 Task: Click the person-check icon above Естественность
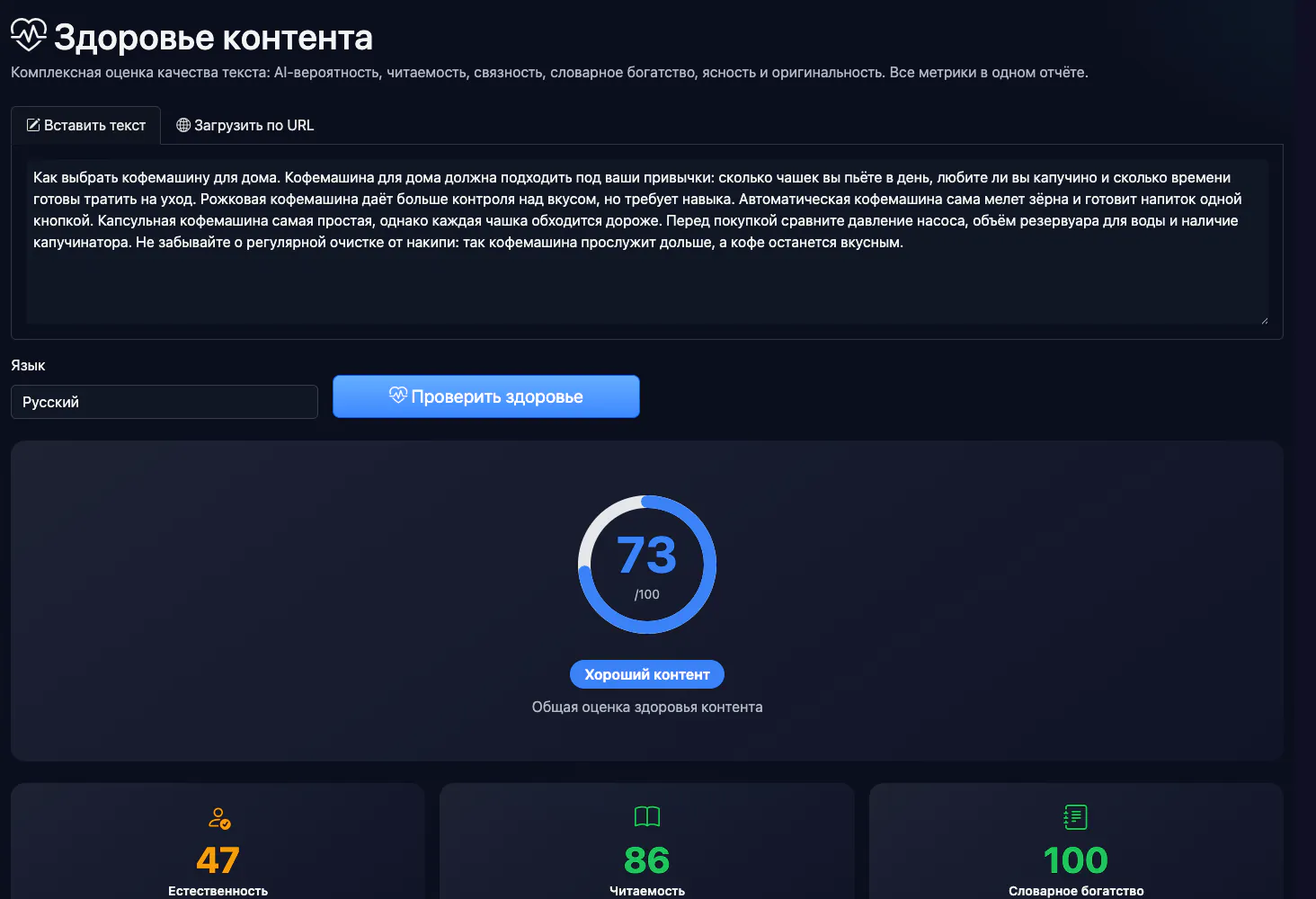coord(218,818)
